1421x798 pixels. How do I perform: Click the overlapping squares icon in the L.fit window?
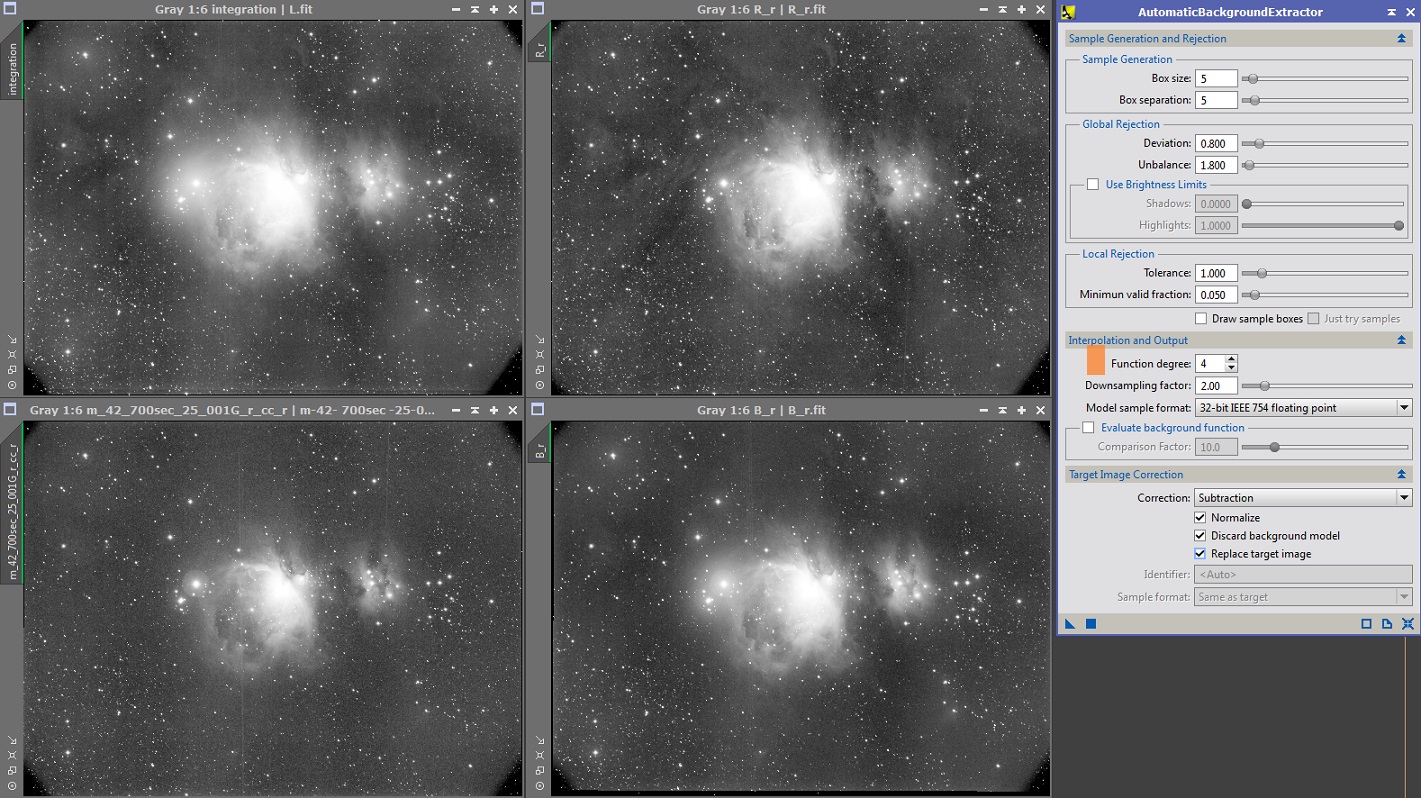point(12,369)
